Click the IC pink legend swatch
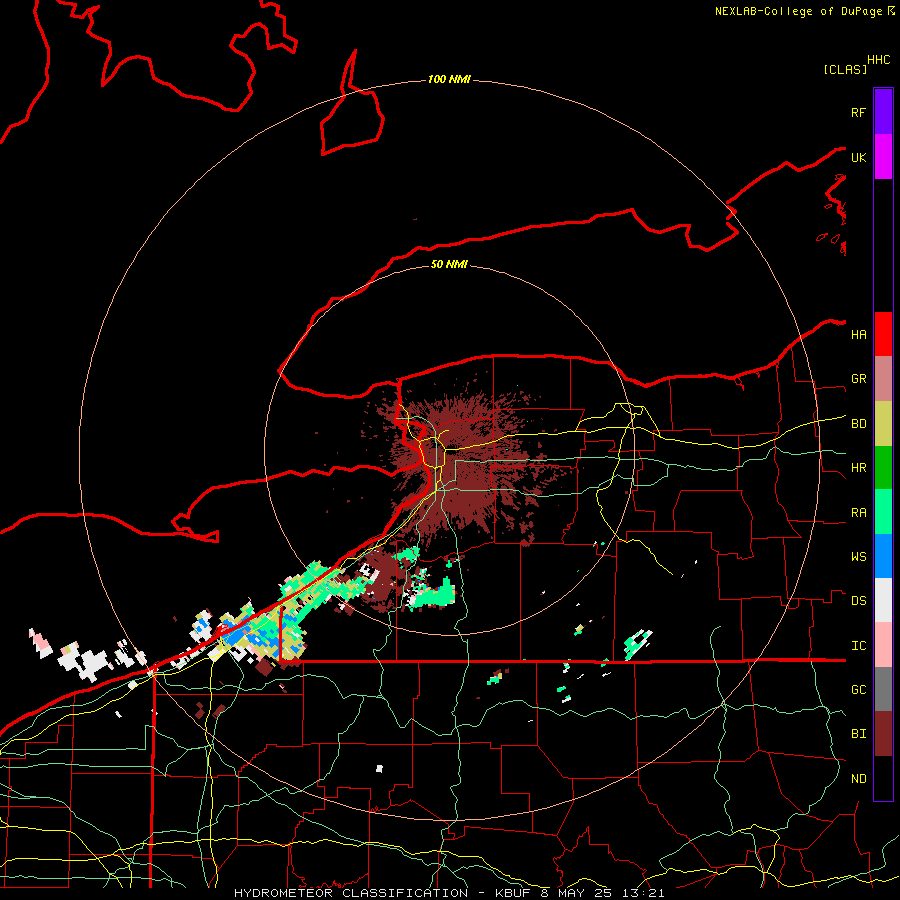The height and width of the screenshot is (900, 900). coord(883,645)
